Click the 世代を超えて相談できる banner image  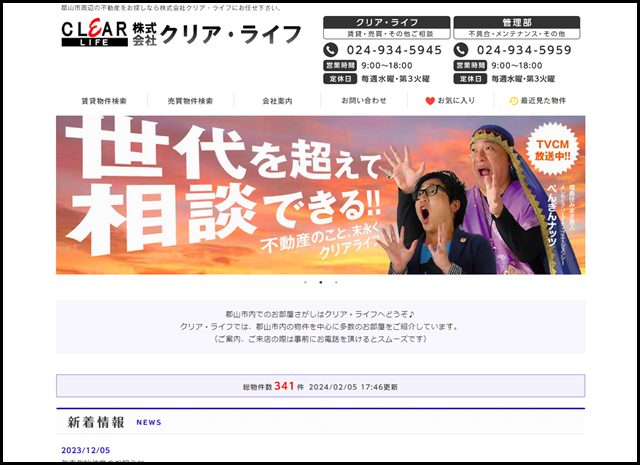click(320, 195)
